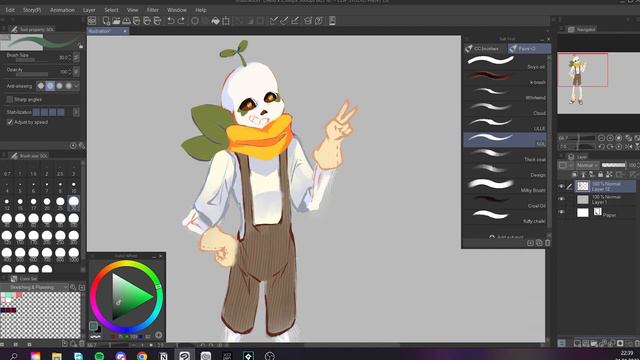Open the Layer menu
Screen dimensions: 640x360
89,10
